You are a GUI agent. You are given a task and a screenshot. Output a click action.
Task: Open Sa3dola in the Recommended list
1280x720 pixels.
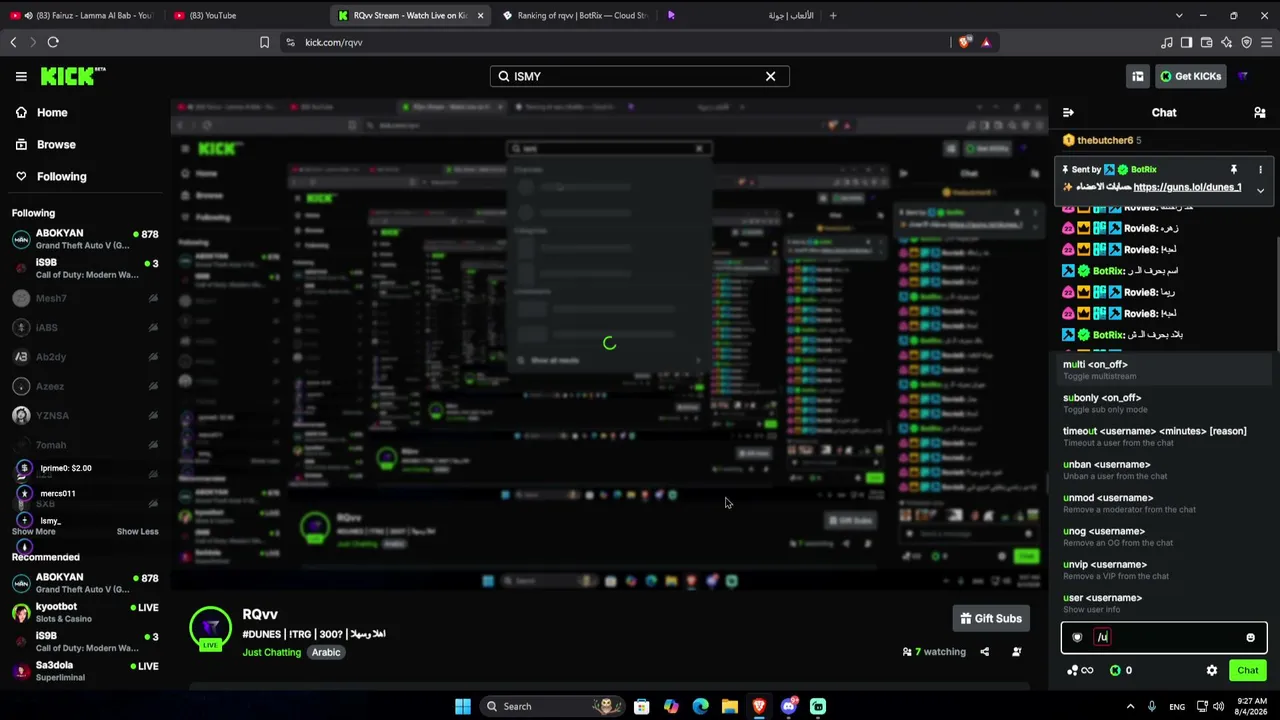click(85, 671)
